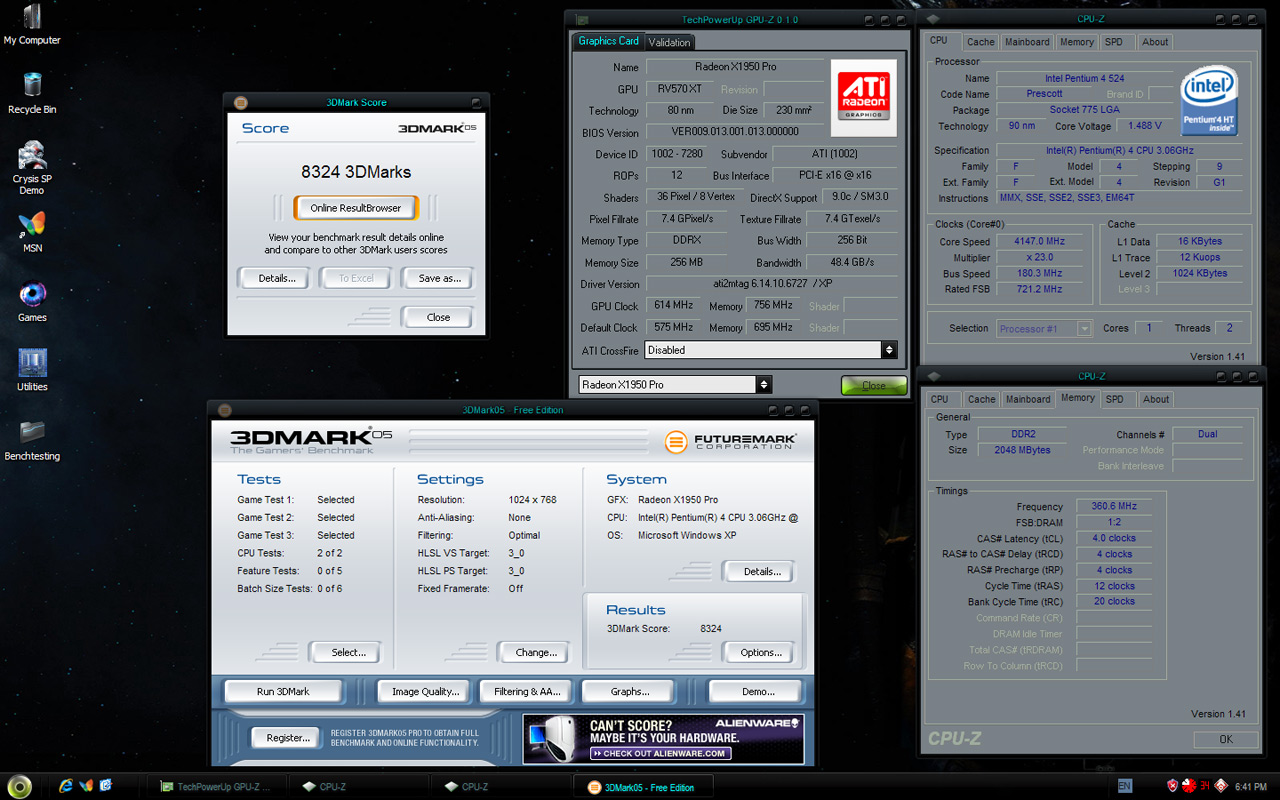Click the 3DMark05 main window title icon
1280x800 pixels.
pyautogui.click(x=225, y=409)
